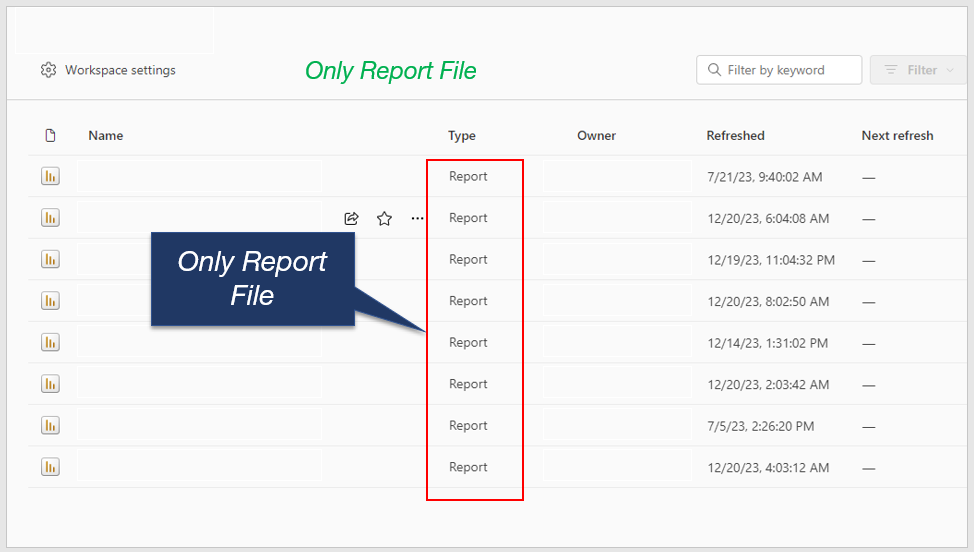Click report icon in row refreshed 12/20/23 6:04:08 AM
The height and width of the screenshot is (552, 974).
[x=50, y=218]
